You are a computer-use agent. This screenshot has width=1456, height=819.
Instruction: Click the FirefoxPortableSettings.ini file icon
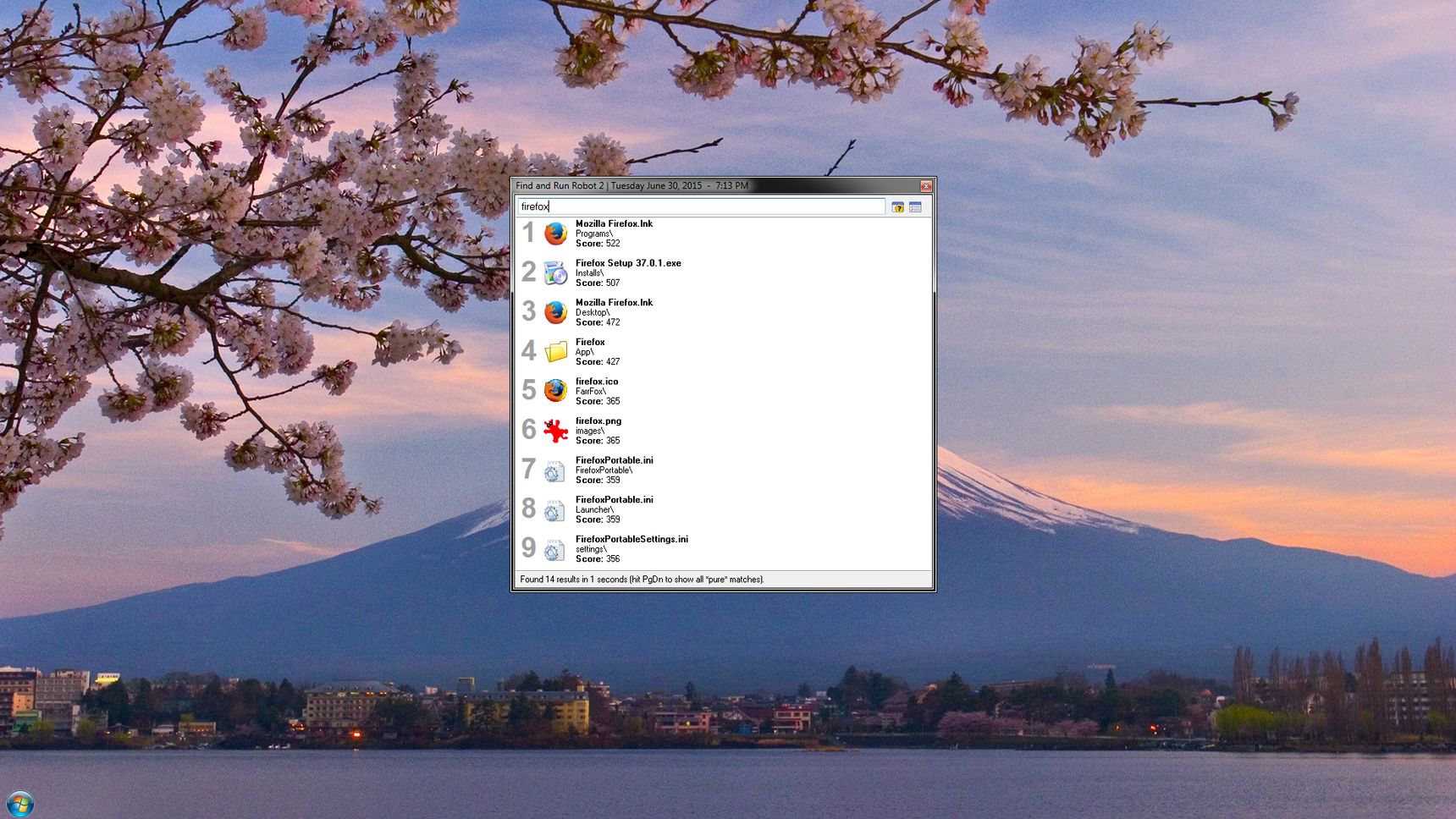(554, 549)
